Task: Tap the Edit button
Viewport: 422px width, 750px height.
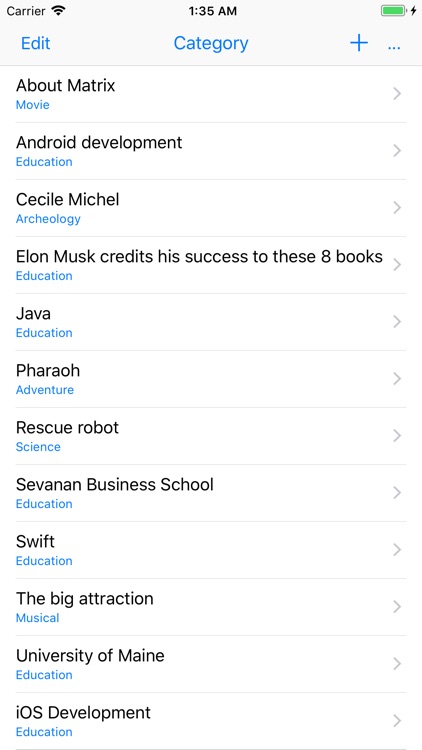Action: 35,43
